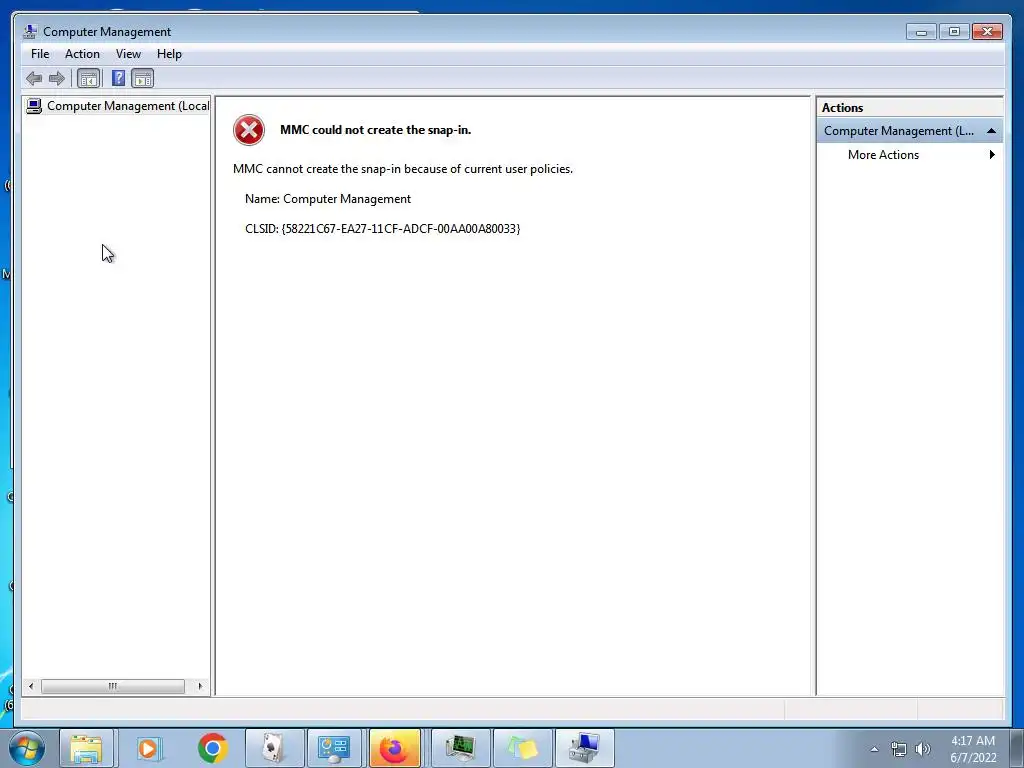
Task: Open the Action menu
Action: [x=82, y=54]
